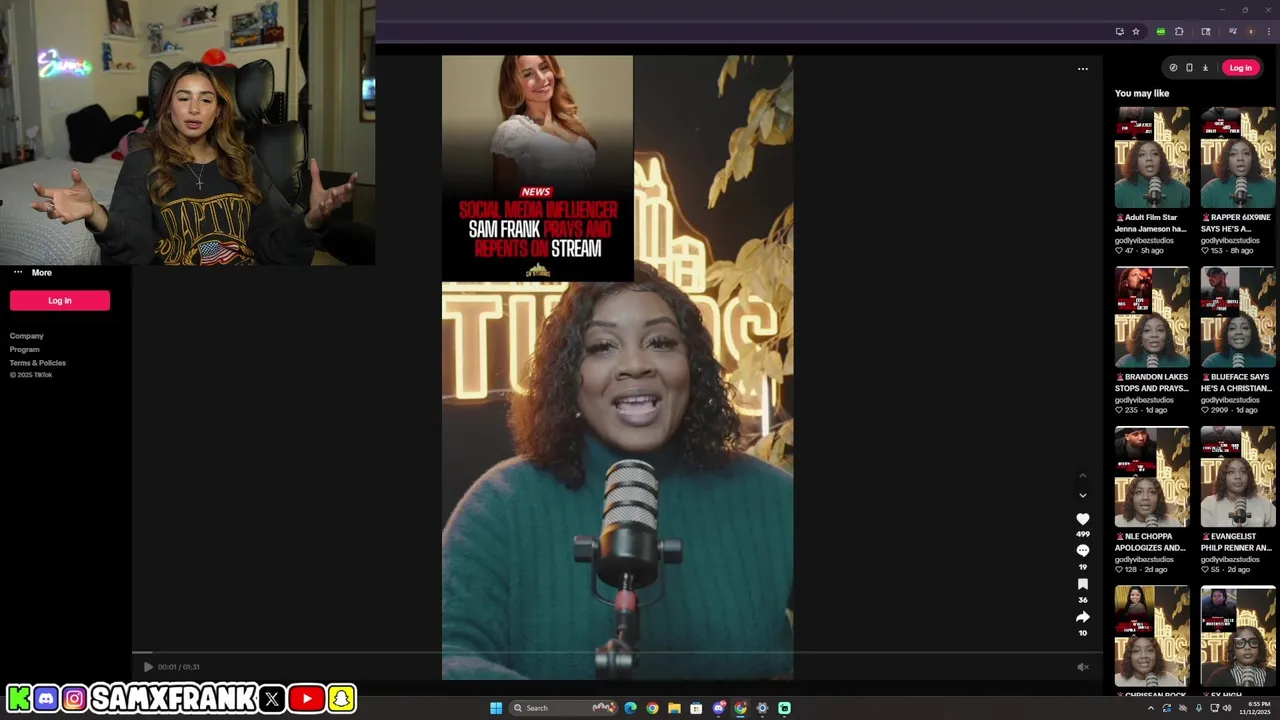This screenshot has width=1280, height=720.
Task: Like the video with the heart icon
Action: point(1082,519)
